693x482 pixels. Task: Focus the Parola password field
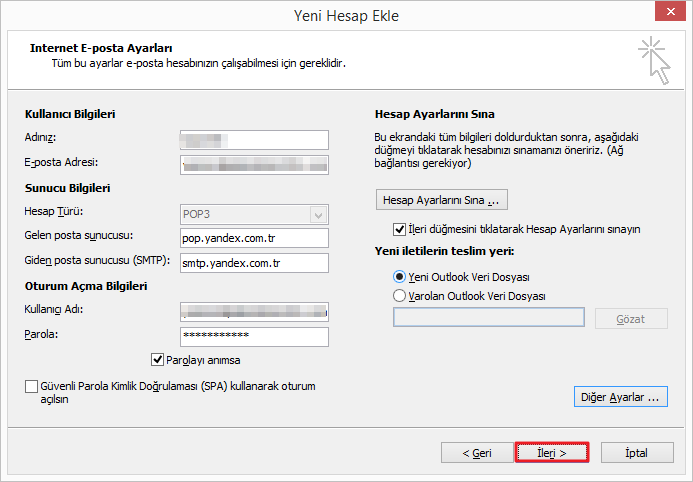[x=254, y=336]
